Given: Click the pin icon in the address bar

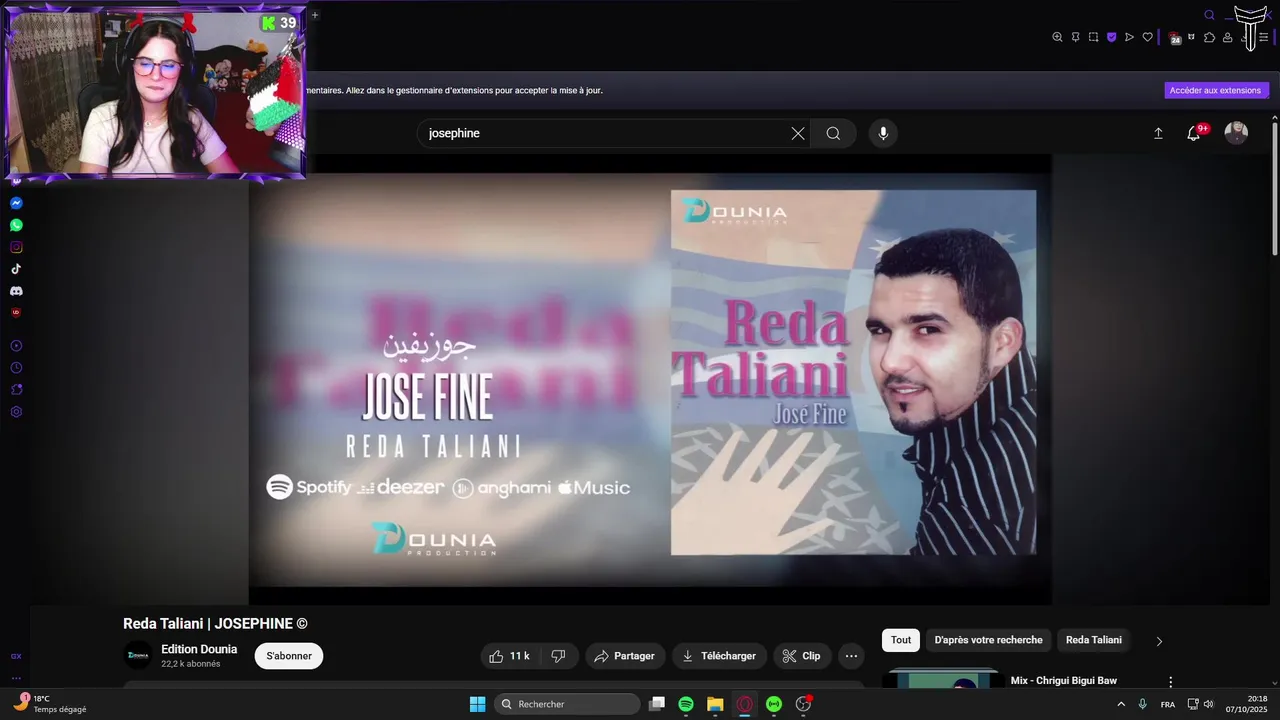Looking at the screenshot, I should coord(1075,37).
